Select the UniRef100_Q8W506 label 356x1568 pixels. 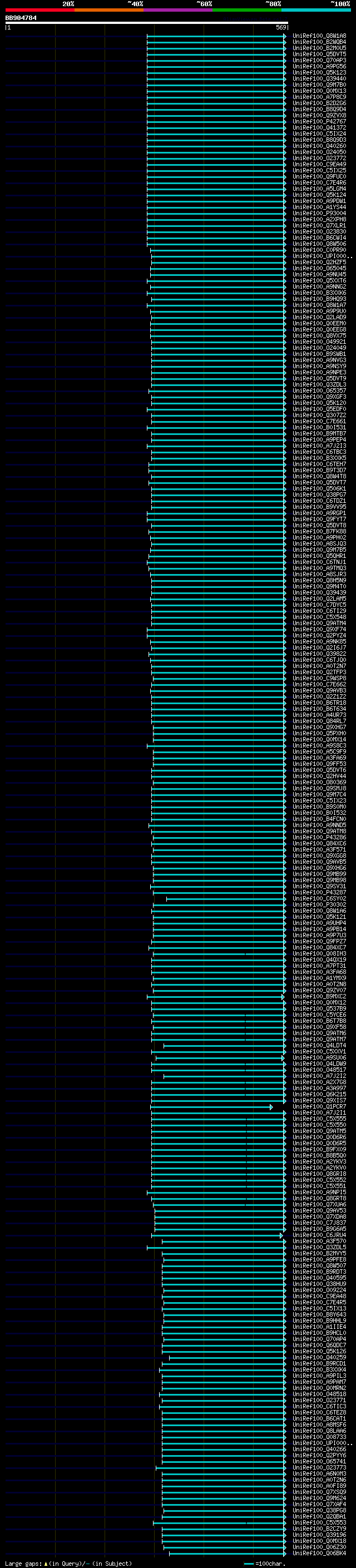[x=319, y=244]
